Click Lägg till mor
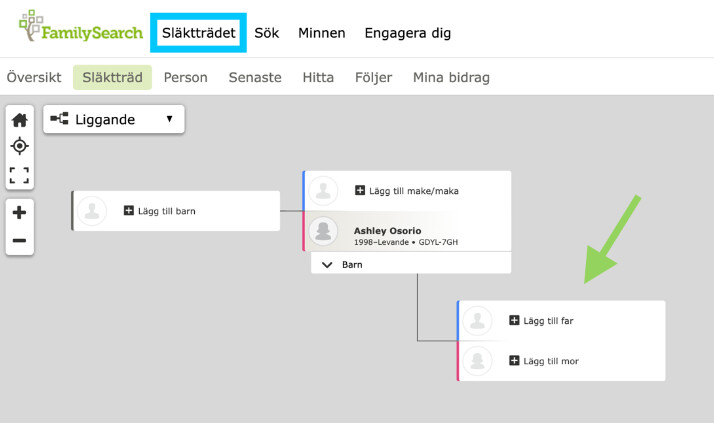Screen dimensions: 714x444 click(x=551, y=361)
